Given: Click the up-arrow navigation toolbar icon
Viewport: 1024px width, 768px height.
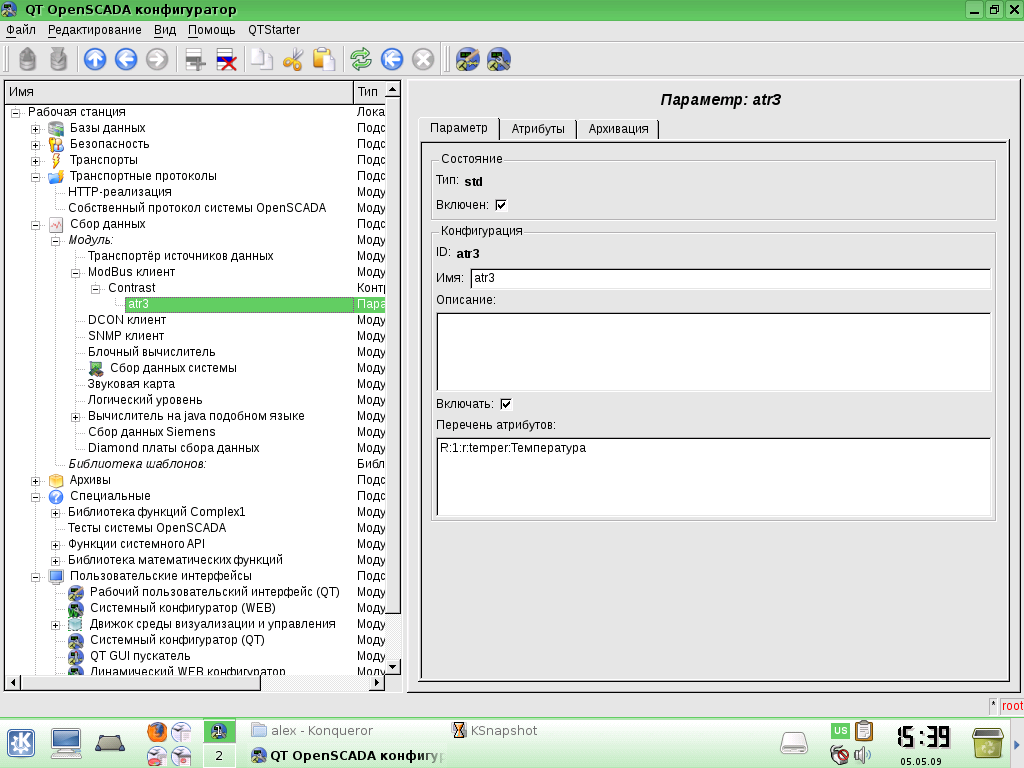Looking at the screenshot, I should [x=95, y=60].
